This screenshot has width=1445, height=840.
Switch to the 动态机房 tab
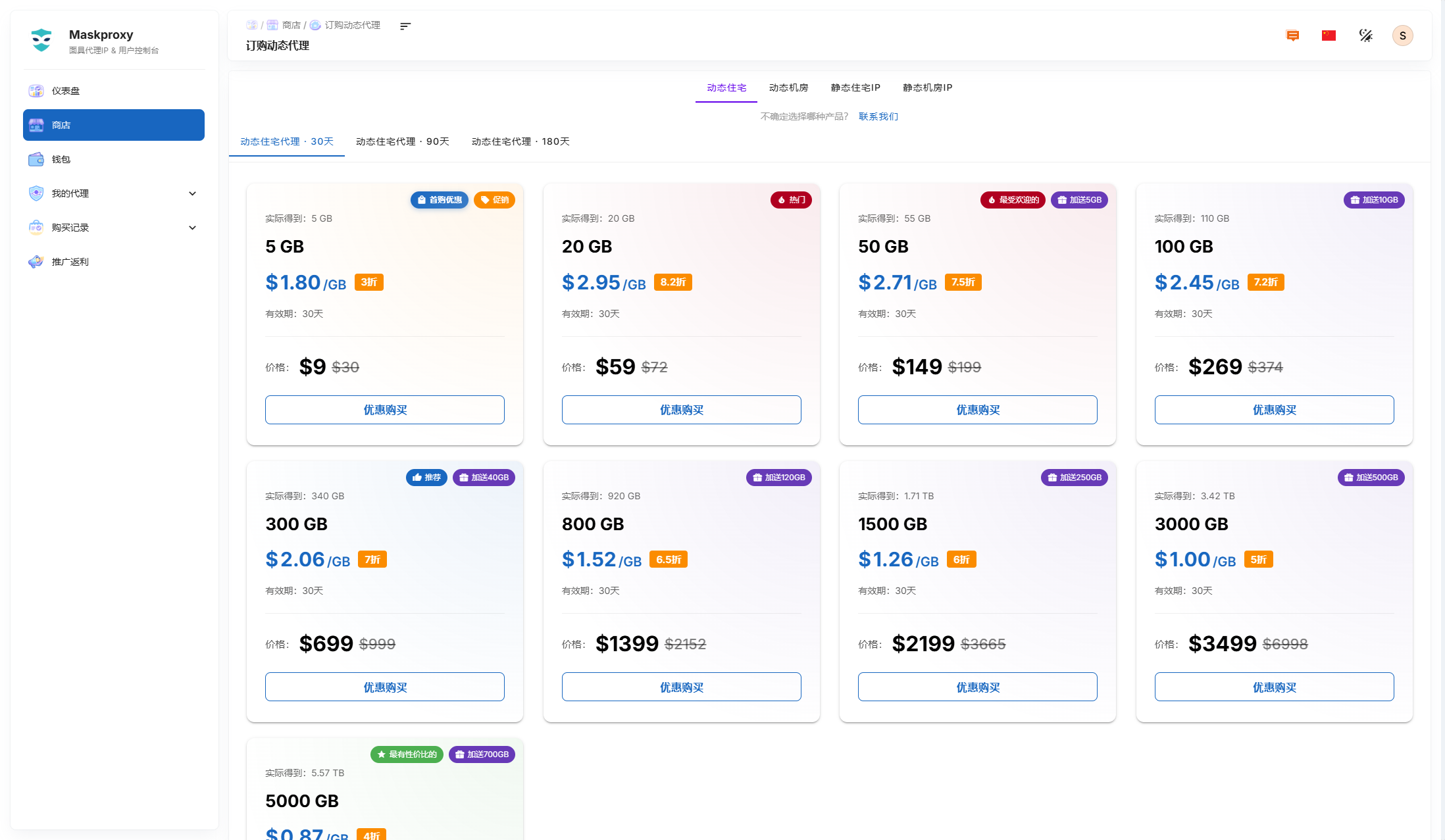pos(788,87)
